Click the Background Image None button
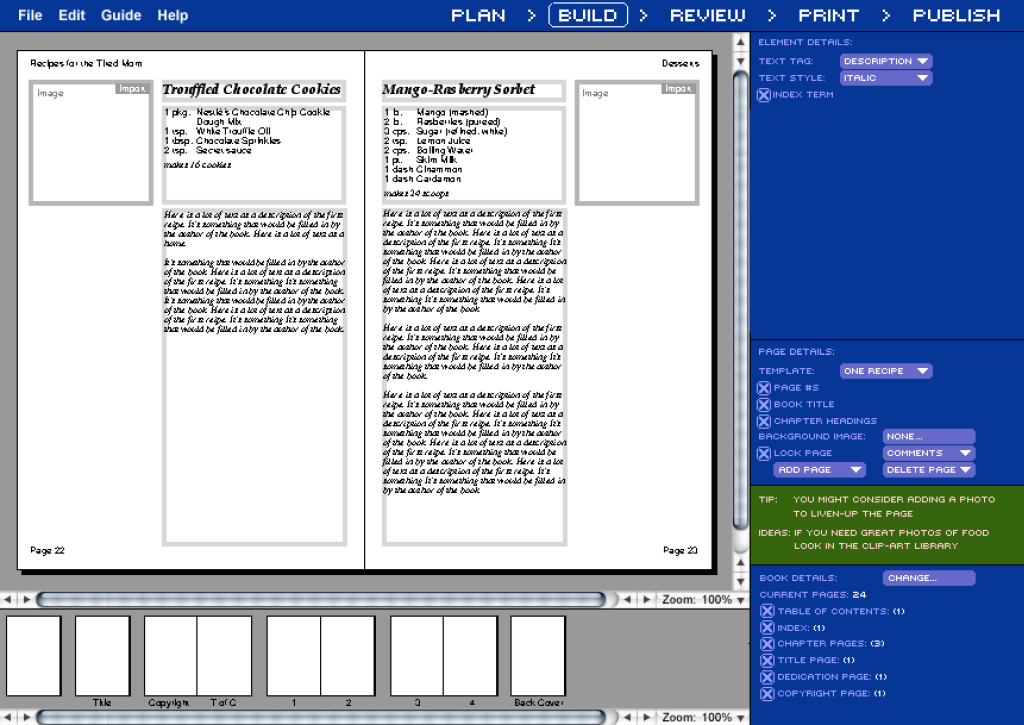The image size is (1024, 725). coord(928,436)
